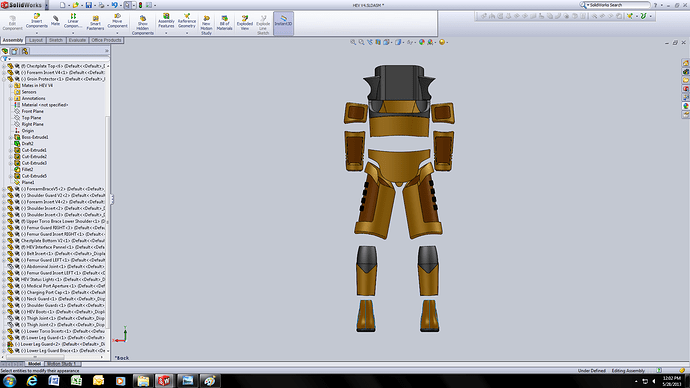Switch to the Evaluate tab
Viewport: 690px width, 388px height.
point(77,40)
